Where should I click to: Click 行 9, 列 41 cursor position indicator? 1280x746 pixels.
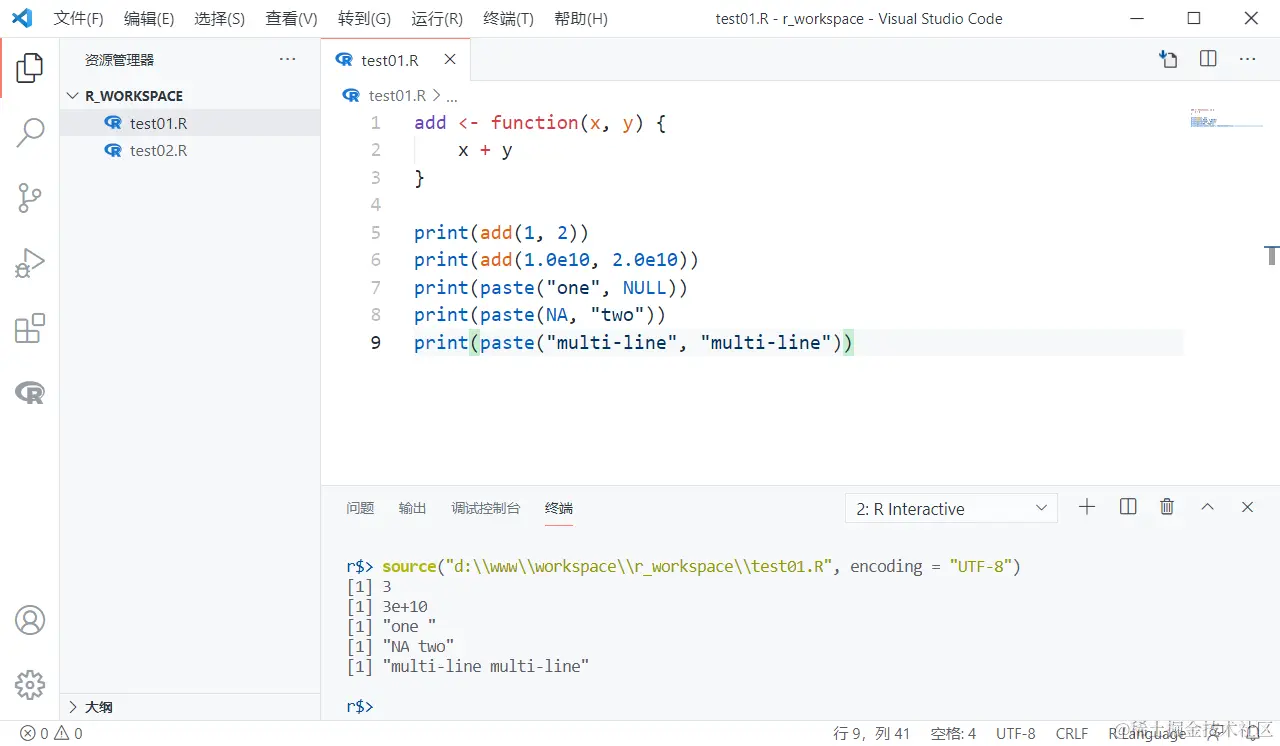click(872, 733)
